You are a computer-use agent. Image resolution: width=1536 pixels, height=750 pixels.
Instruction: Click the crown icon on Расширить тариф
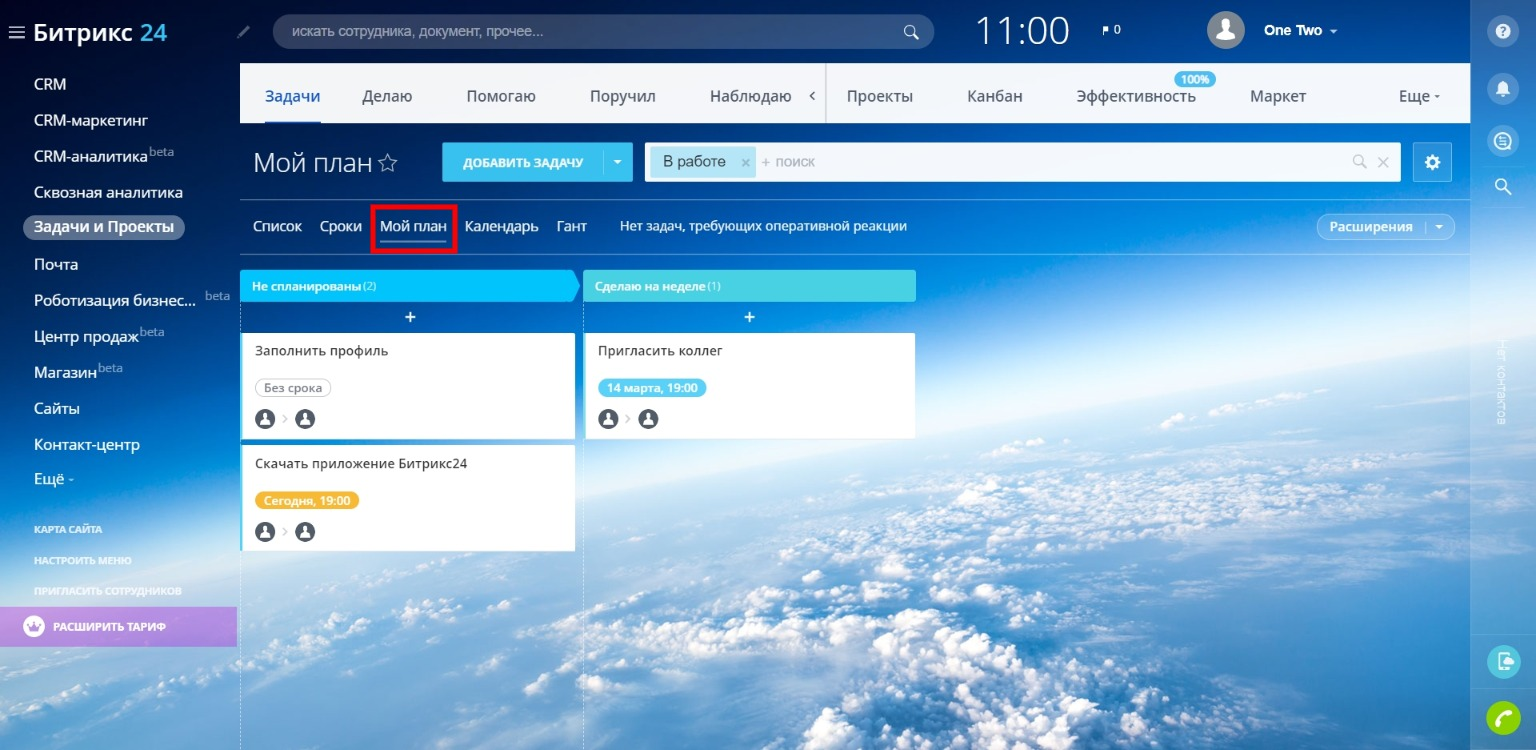[x=34, y=626]
